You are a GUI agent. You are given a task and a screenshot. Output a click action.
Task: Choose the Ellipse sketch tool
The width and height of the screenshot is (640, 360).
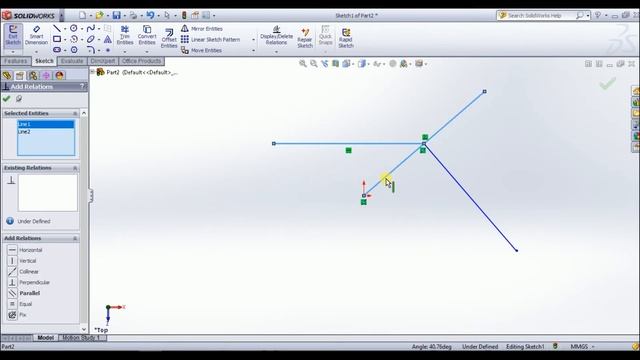(91, 39)
